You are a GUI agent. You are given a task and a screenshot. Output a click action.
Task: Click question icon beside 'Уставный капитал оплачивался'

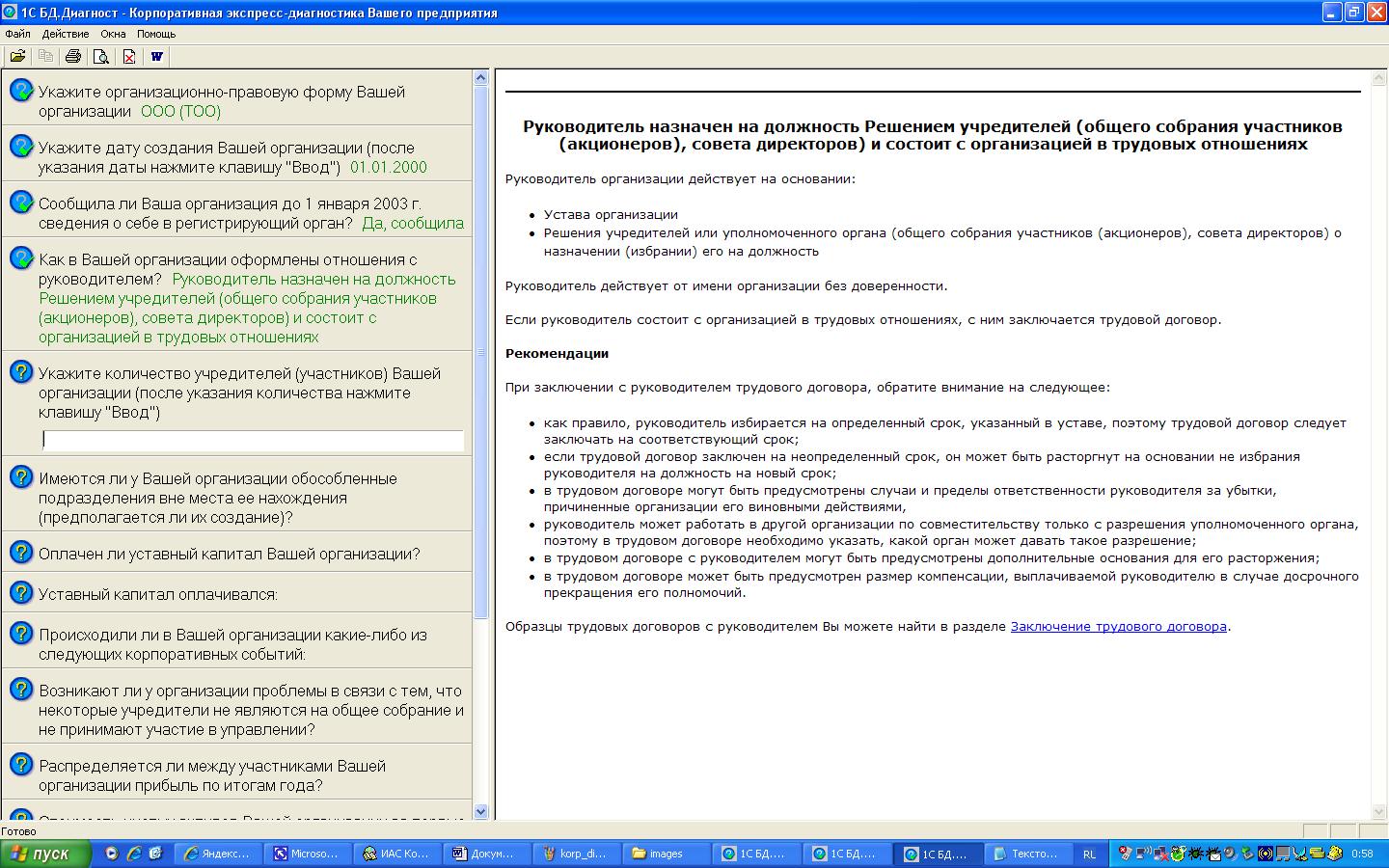tap(21, 592)
